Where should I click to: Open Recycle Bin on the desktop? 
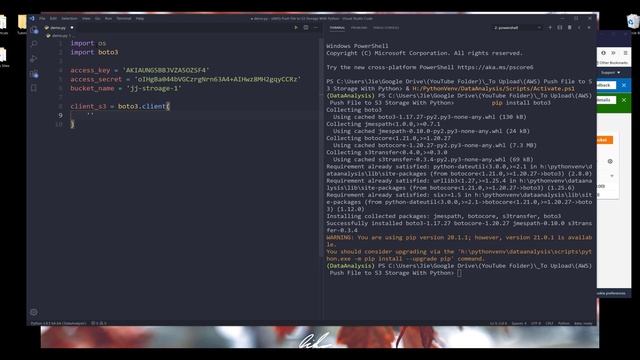[x=633, y=21]
